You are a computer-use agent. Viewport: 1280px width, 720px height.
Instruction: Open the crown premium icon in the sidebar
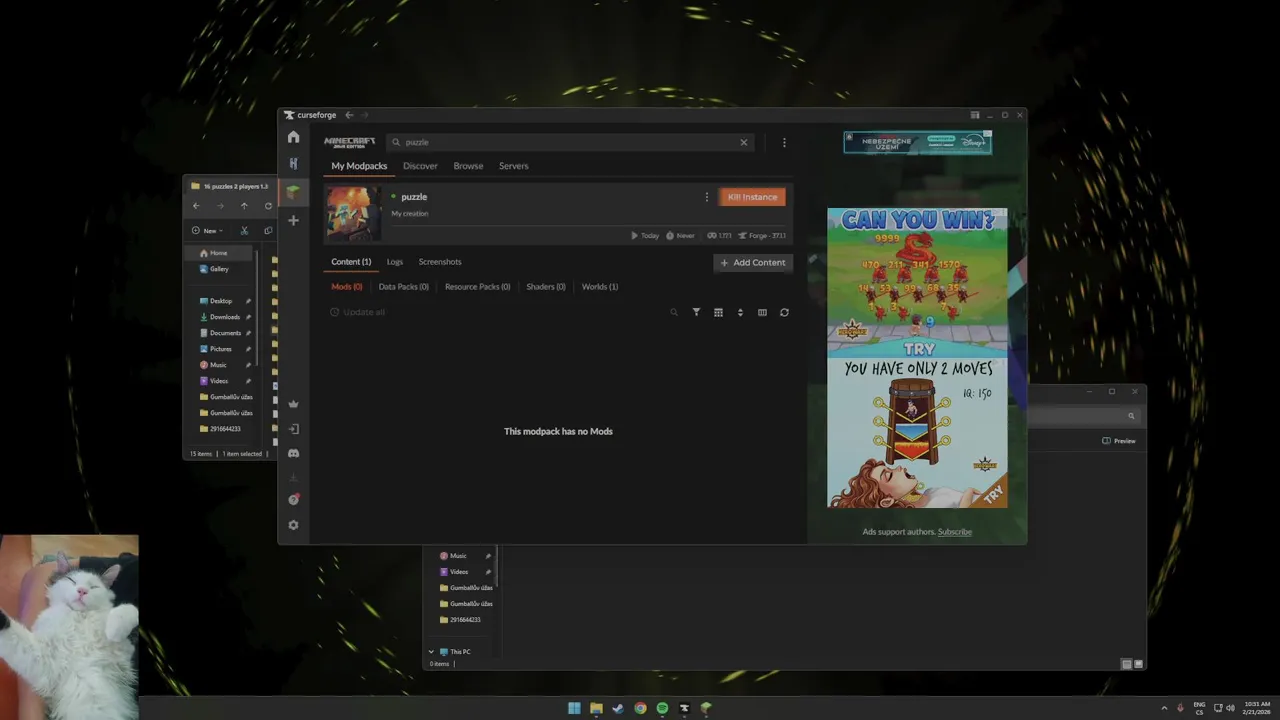pos(293,404)
